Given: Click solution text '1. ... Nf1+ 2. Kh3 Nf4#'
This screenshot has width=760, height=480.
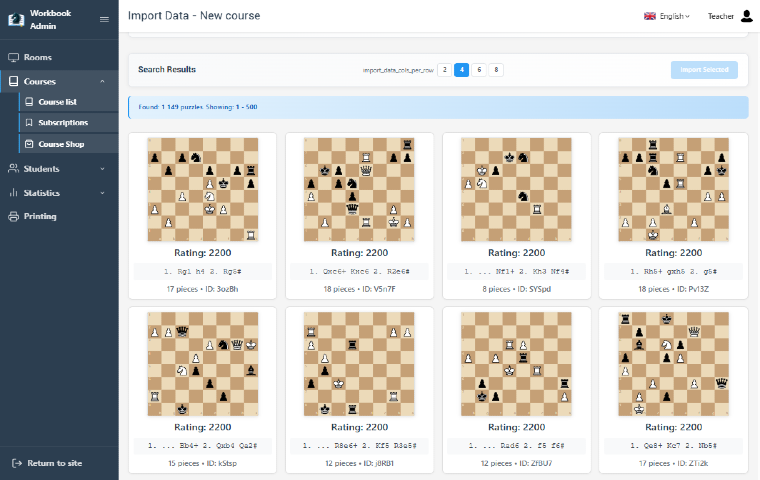Looking at the screenshot, I should pos(516,272).
